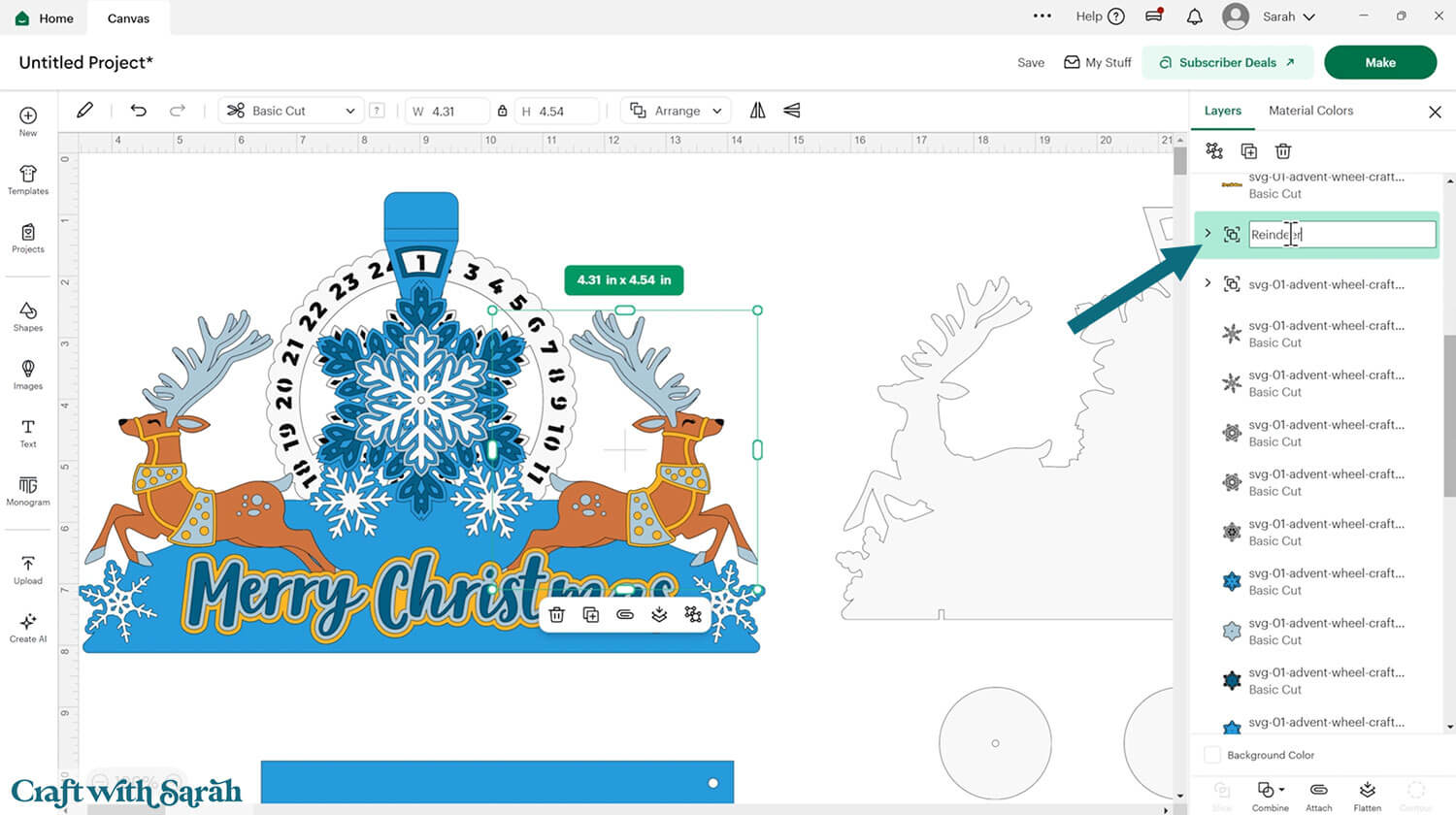Delete selected layer using Layers panel trash

[x=1283, y=151]
